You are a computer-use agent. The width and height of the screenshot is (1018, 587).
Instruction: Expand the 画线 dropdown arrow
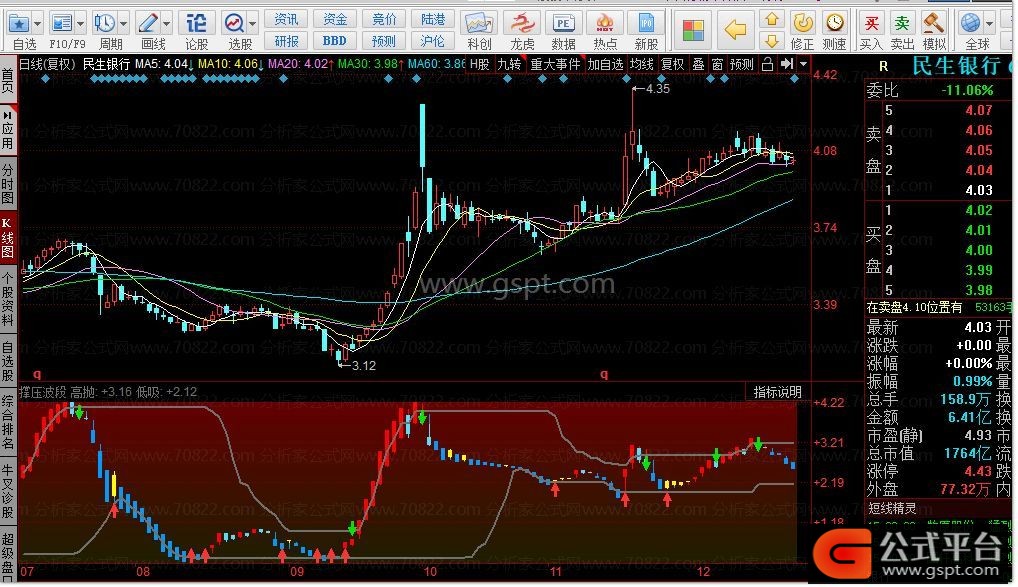[167, 25]
